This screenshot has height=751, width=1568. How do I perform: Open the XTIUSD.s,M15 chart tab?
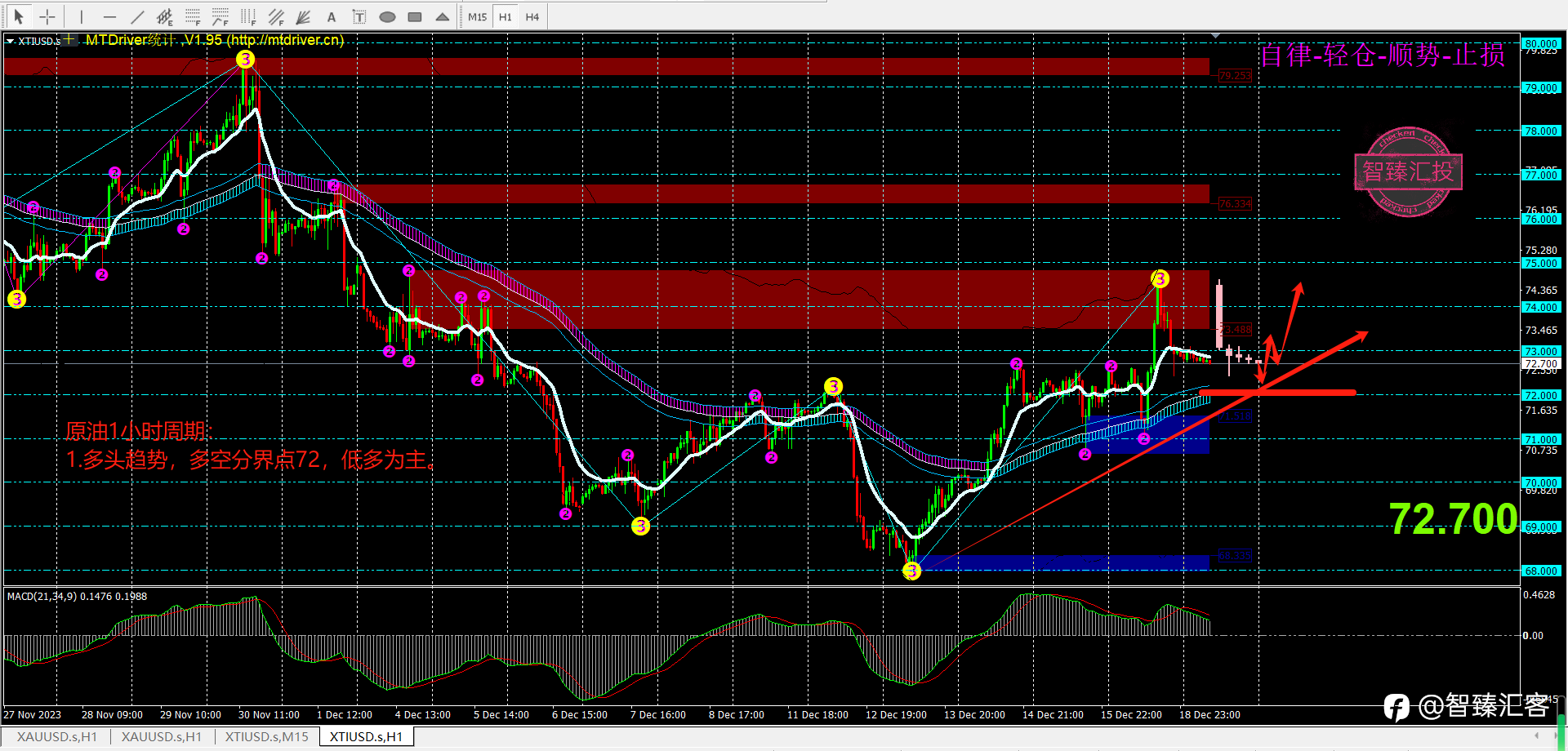(266, 736)
